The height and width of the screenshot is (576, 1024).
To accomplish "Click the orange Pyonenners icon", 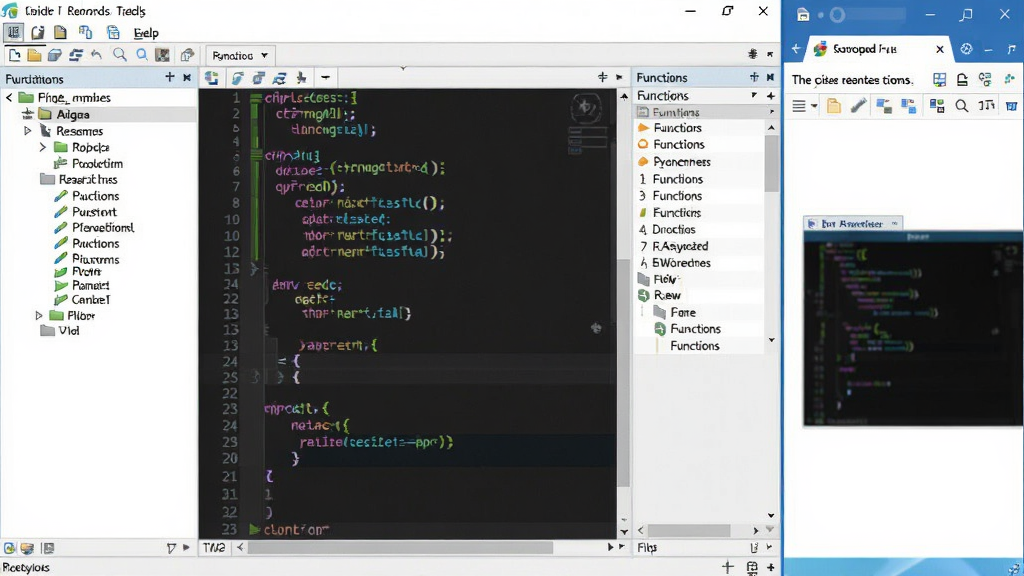I will pyautogui.click(x=643, y=161).
